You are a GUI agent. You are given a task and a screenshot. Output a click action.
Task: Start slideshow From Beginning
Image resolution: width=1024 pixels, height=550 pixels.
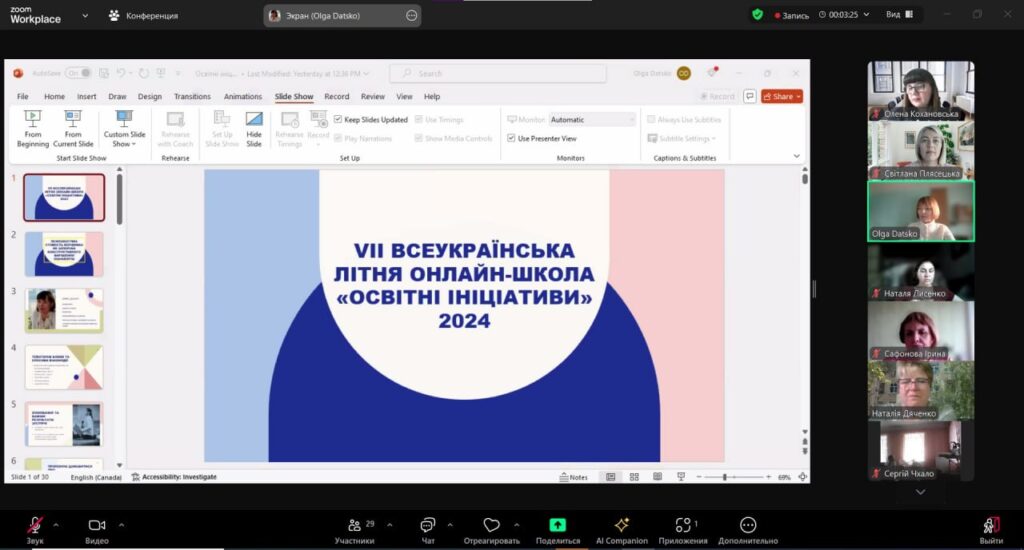(x=33, y=129)
